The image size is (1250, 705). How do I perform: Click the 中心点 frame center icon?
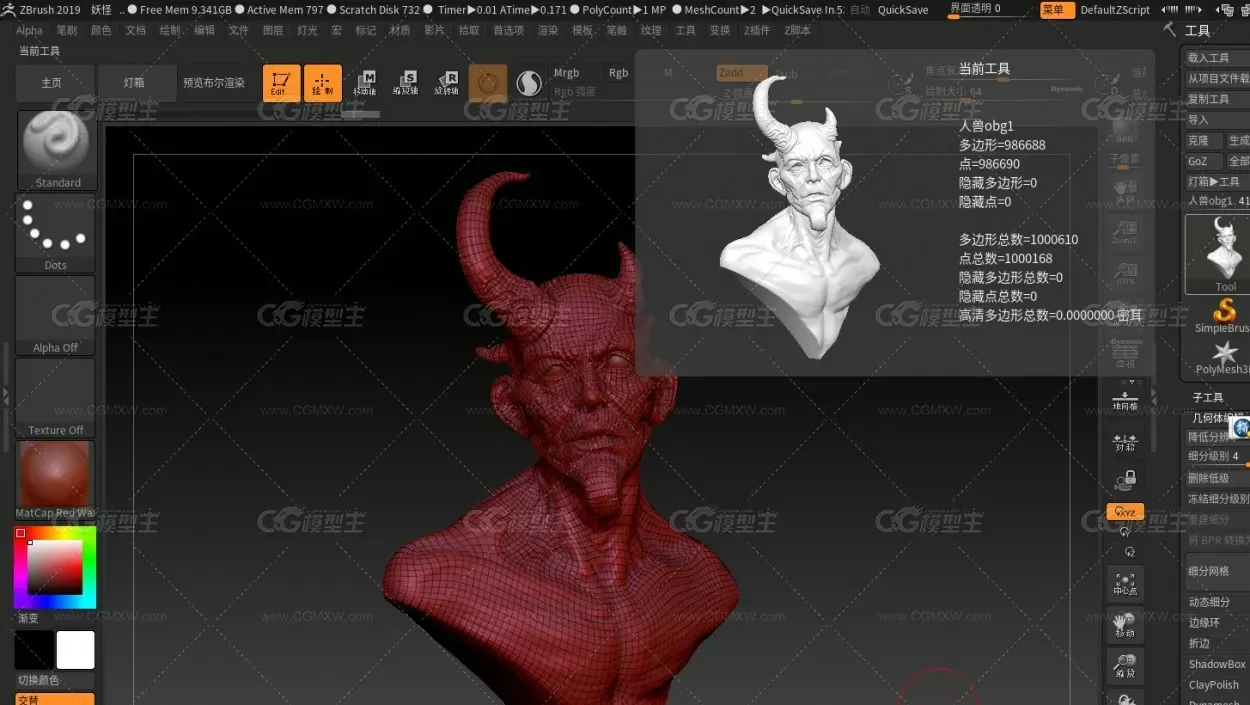point(1125,583)
